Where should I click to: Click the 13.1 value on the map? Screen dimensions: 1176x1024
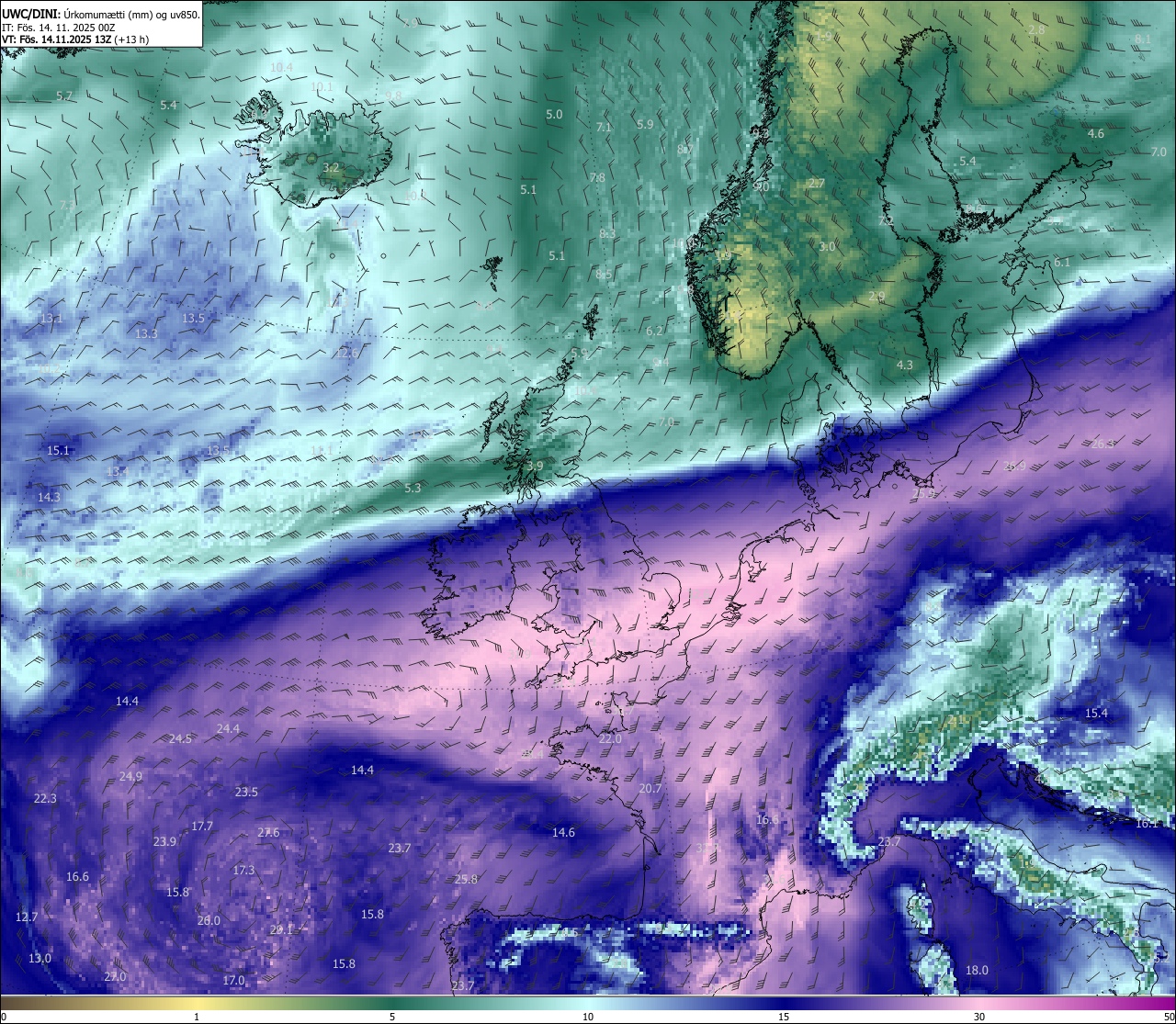(51, 319)
